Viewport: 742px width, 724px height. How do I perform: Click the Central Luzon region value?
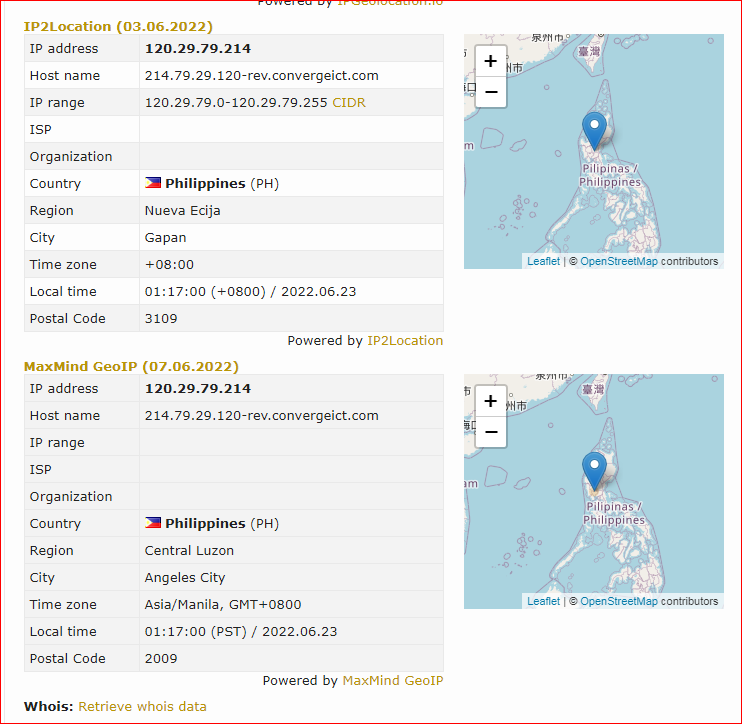[189, 550]
